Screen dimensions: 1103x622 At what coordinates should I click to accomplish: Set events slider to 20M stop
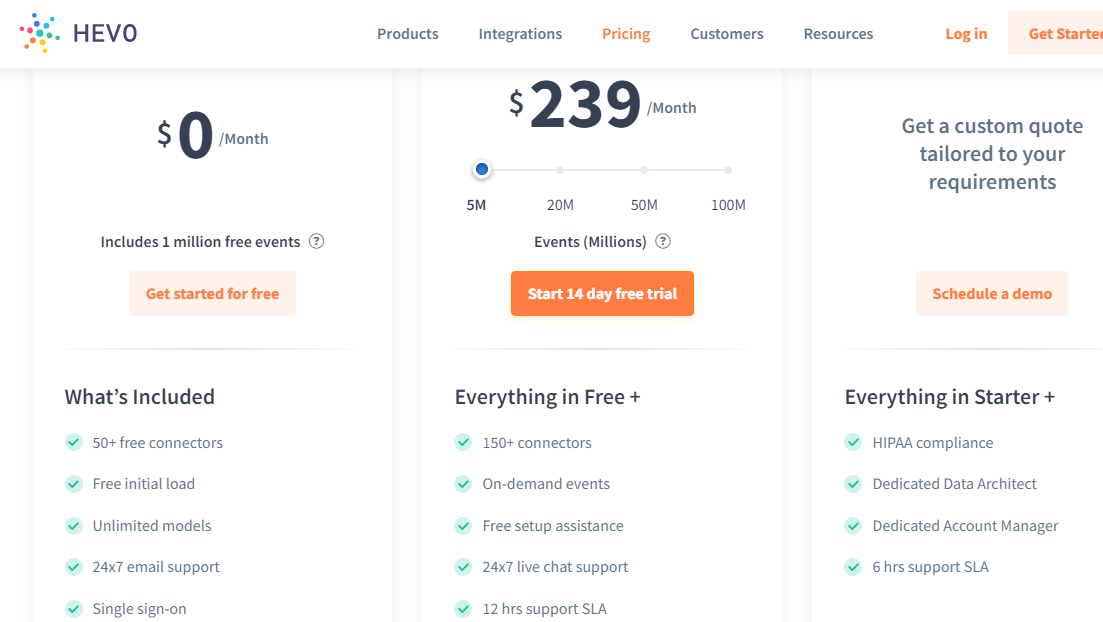560,170
